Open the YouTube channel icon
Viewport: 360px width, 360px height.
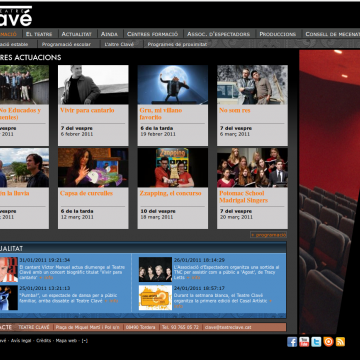pyautogui.click(x=304, y=342)
